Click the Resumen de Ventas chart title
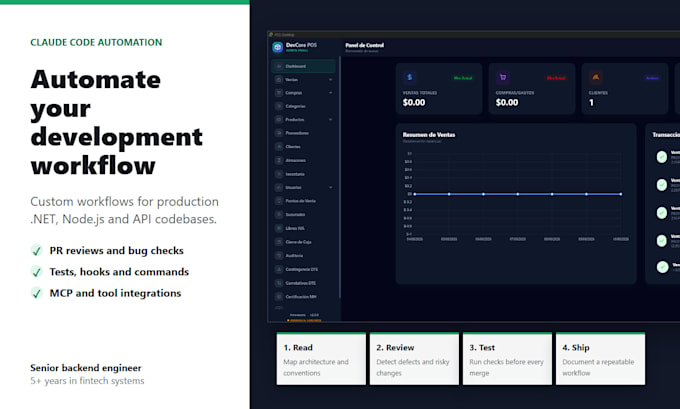Screen dimensions: 680x409 [x=429, y=135]
